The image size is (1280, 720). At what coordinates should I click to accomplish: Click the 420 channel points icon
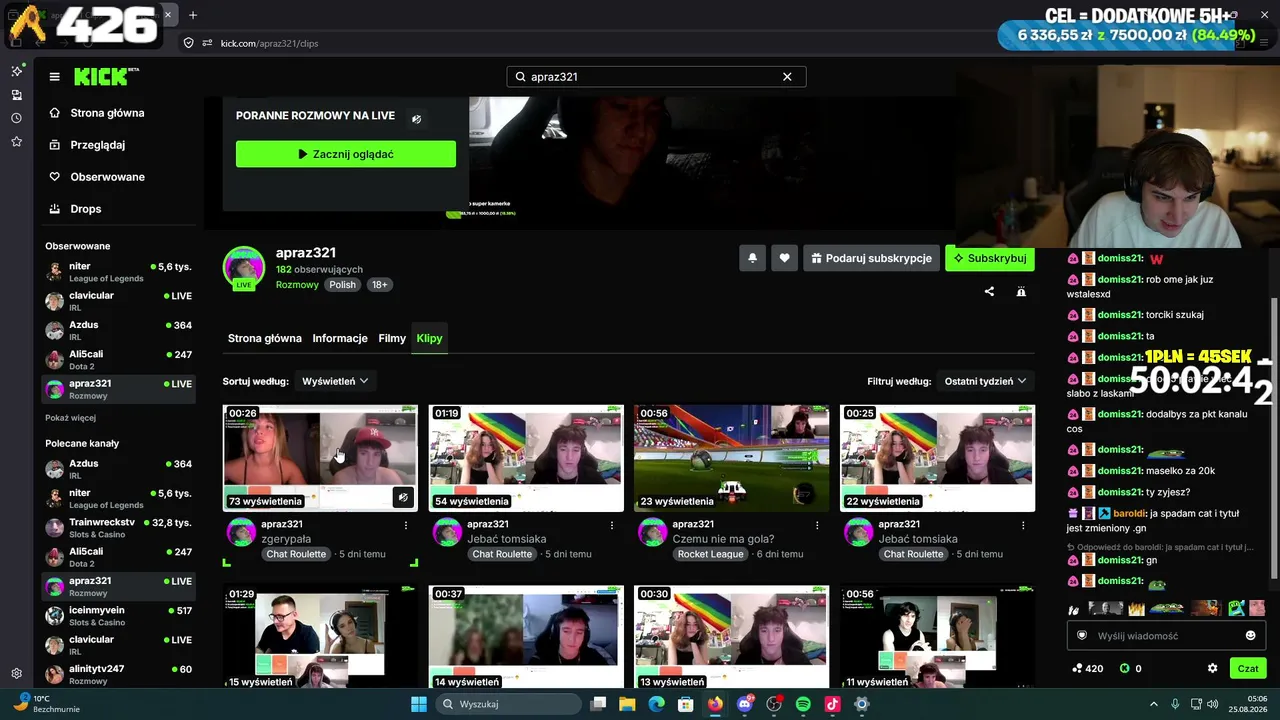1077,668
